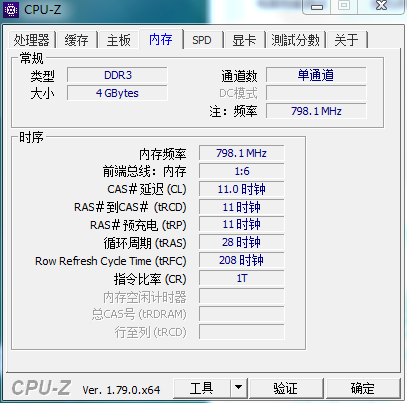The image size is (407, 403).
Task: Open the 关于 tab
Action: 346,40
